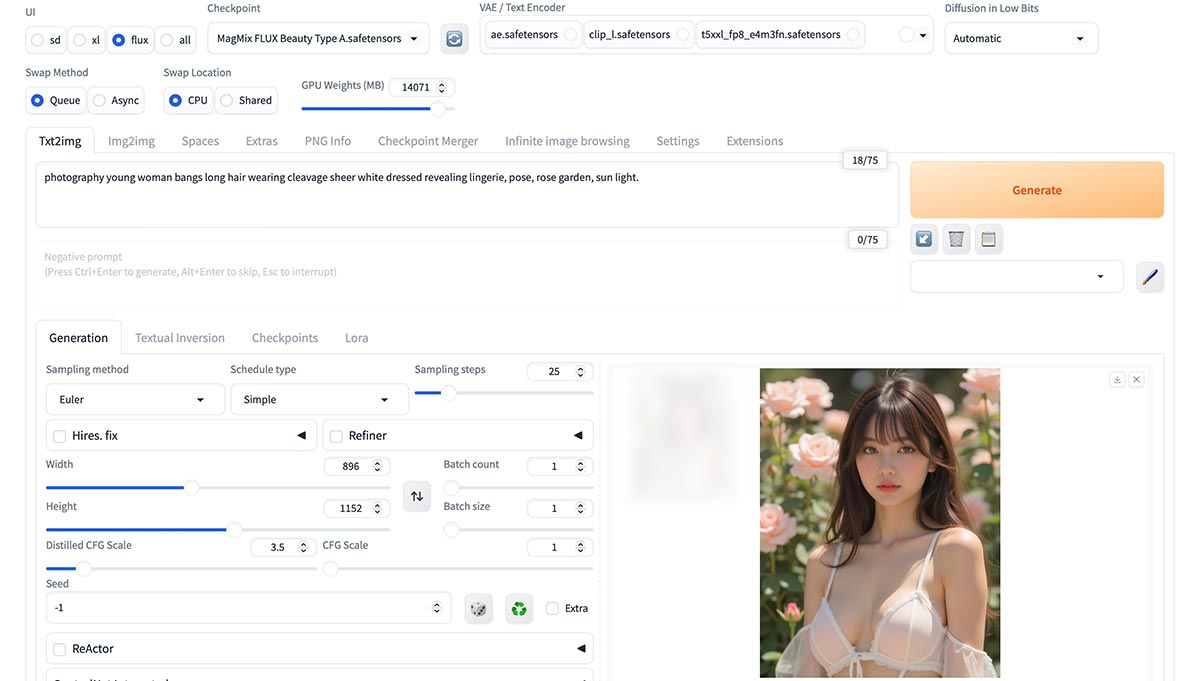Click the clipboard icon under Generate
Image resolution: width=1200 pixels, height=681 pixels.
989,238
